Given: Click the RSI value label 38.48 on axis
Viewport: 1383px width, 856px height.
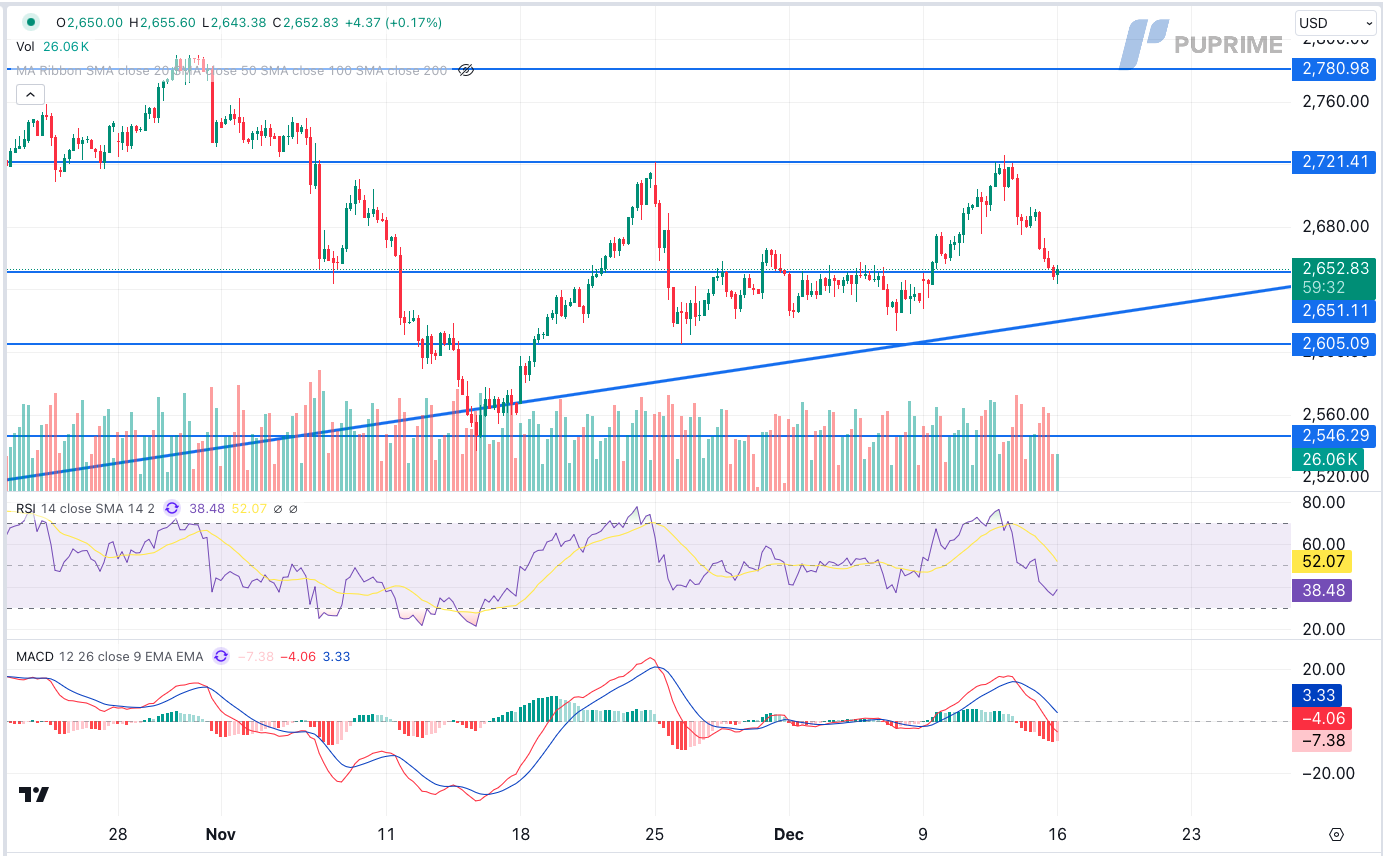Looking at the screenshot, I should 1321,590.
